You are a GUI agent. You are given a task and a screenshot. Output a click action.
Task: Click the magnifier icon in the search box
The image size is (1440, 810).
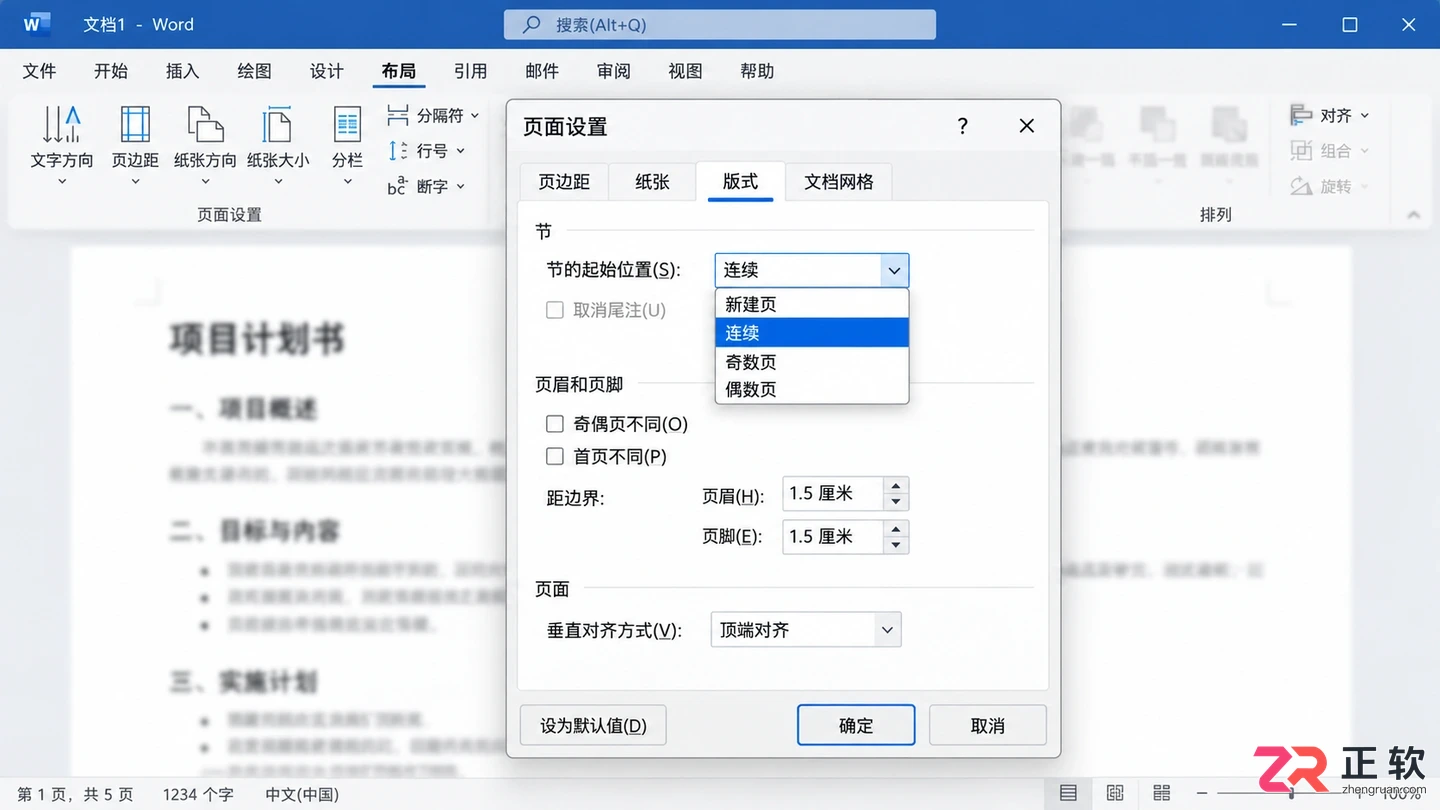[532, 25]
